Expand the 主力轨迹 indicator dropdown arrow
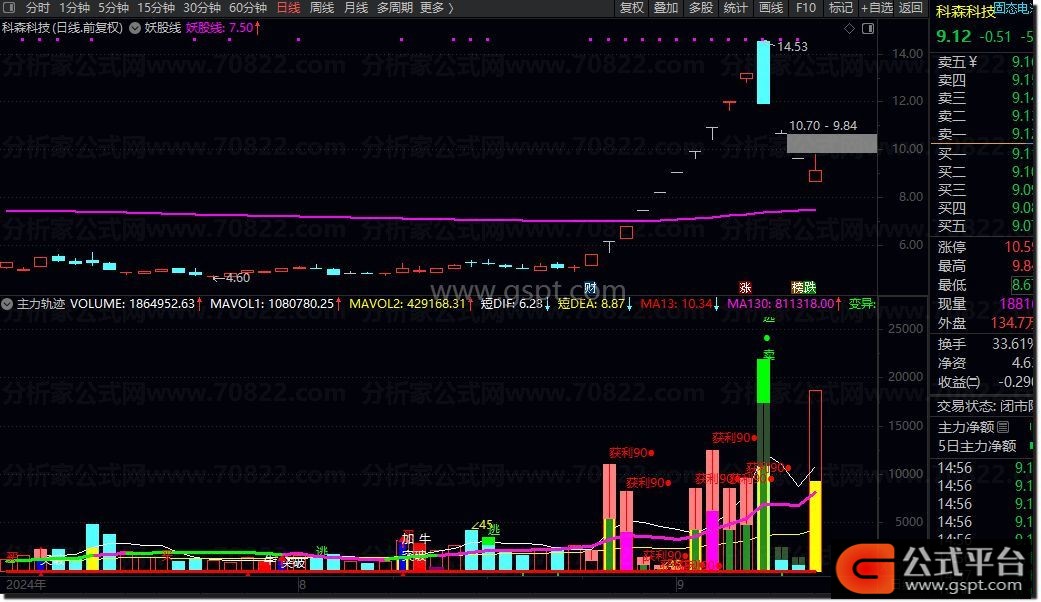 [7, 304]
